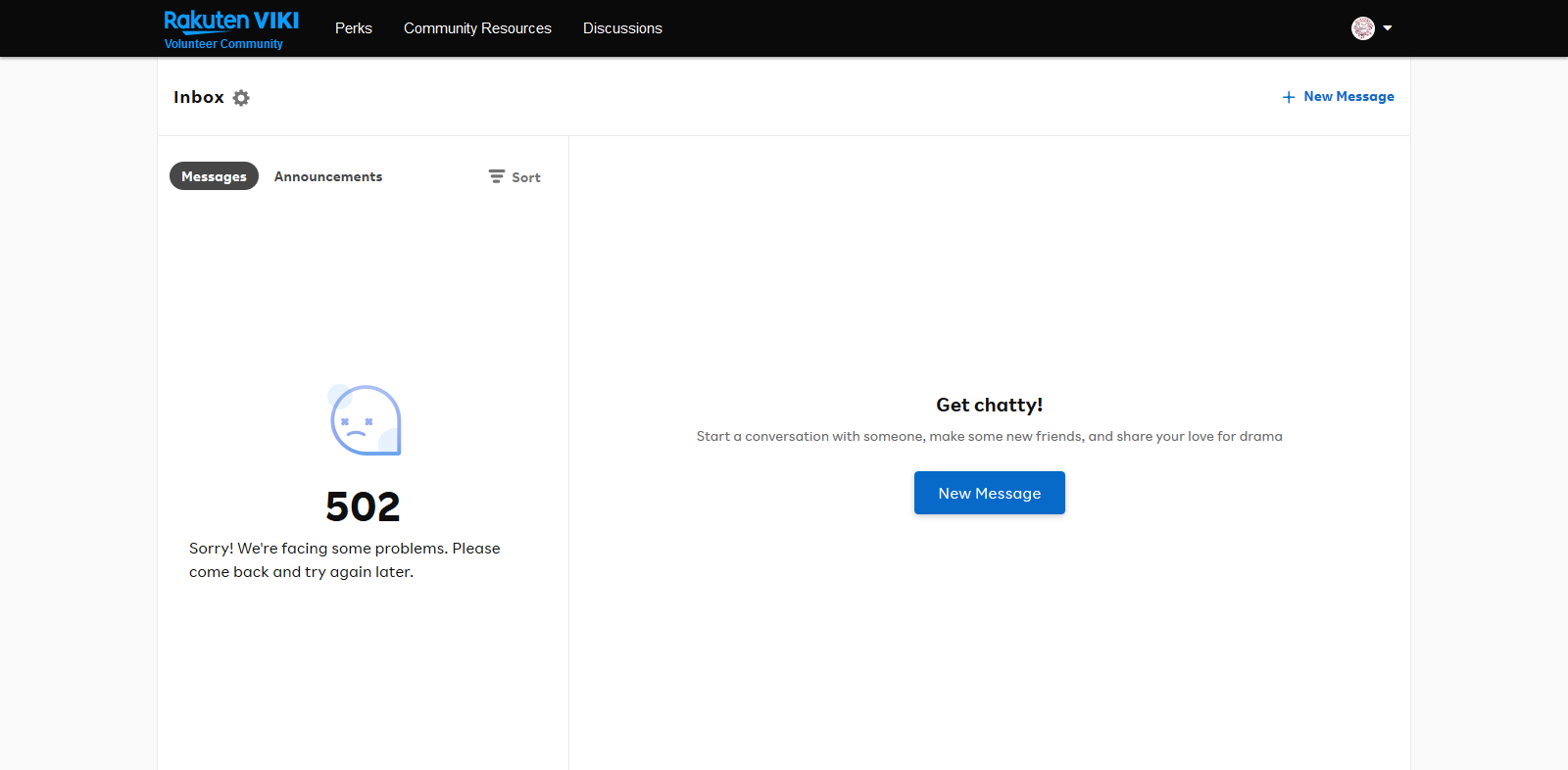Image resolution: width=1568 pixels, height=770 pixels.
Task: Click the 'Sorry! We're facing some problems' message
Action: coord(345,560)
